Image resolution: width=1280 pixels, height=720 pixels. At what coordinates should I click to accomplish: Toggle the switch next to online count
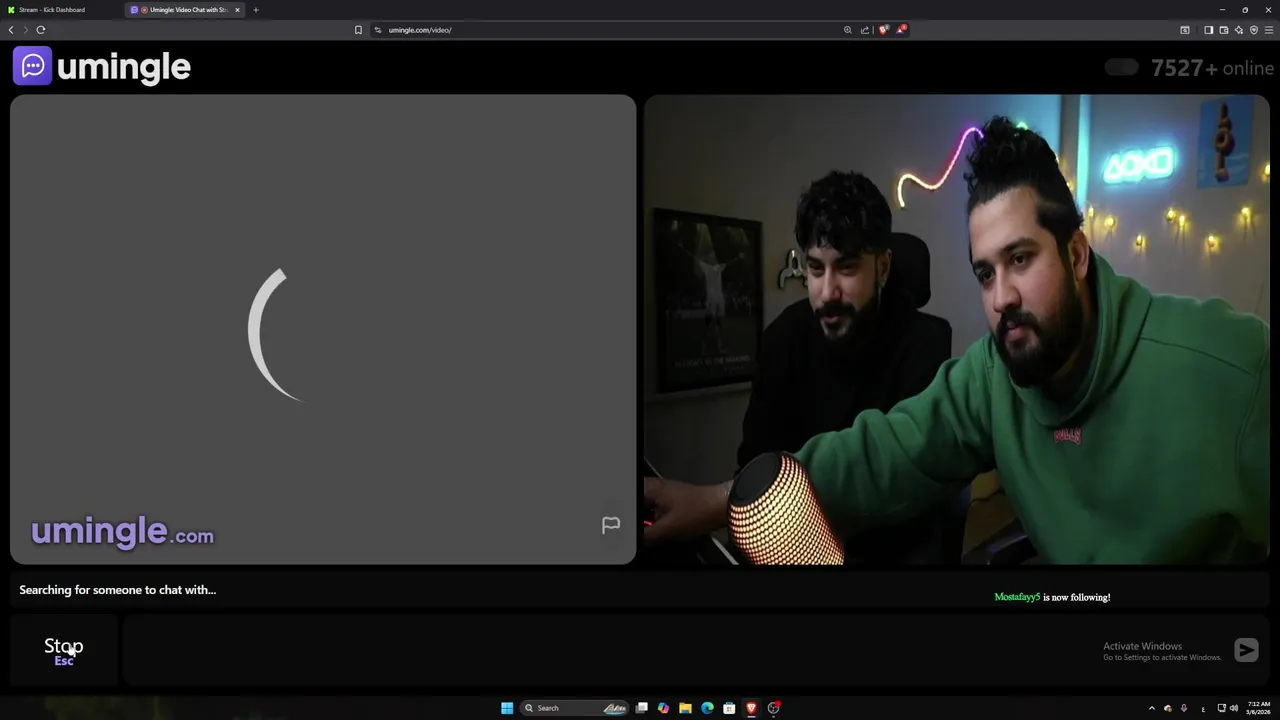(1122, 67)
